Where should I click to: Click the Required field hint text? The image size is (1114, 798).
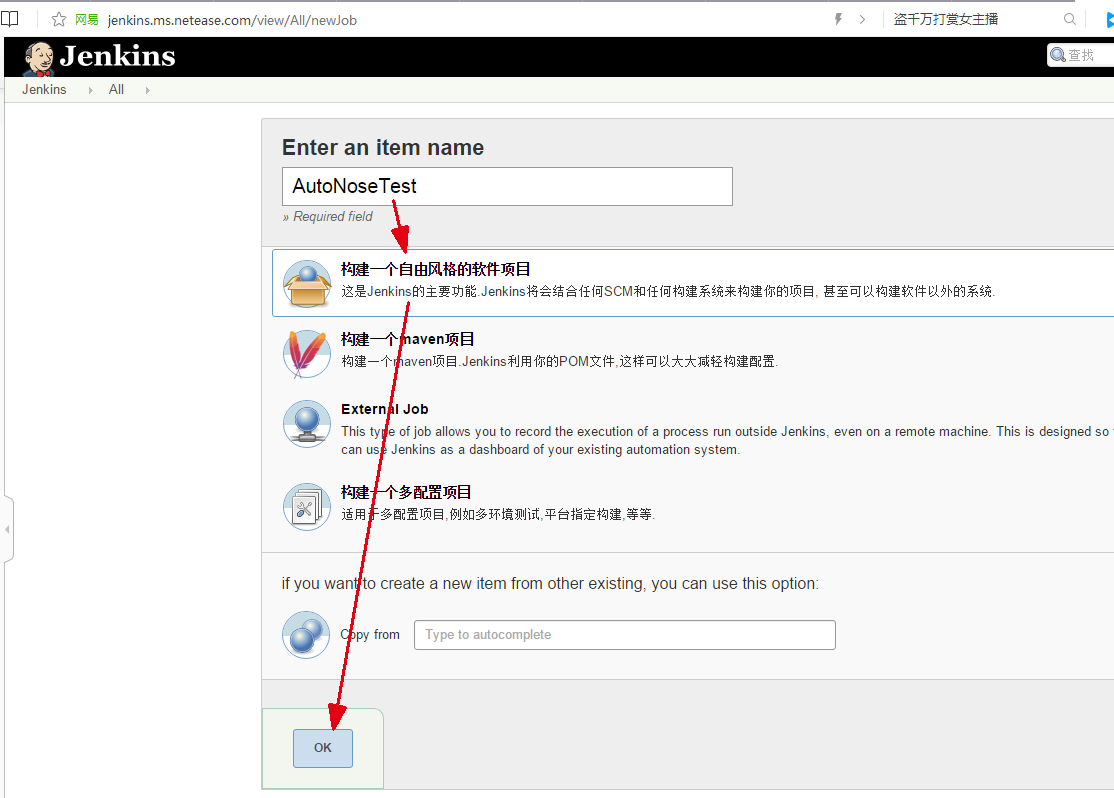tap(328, 216)
